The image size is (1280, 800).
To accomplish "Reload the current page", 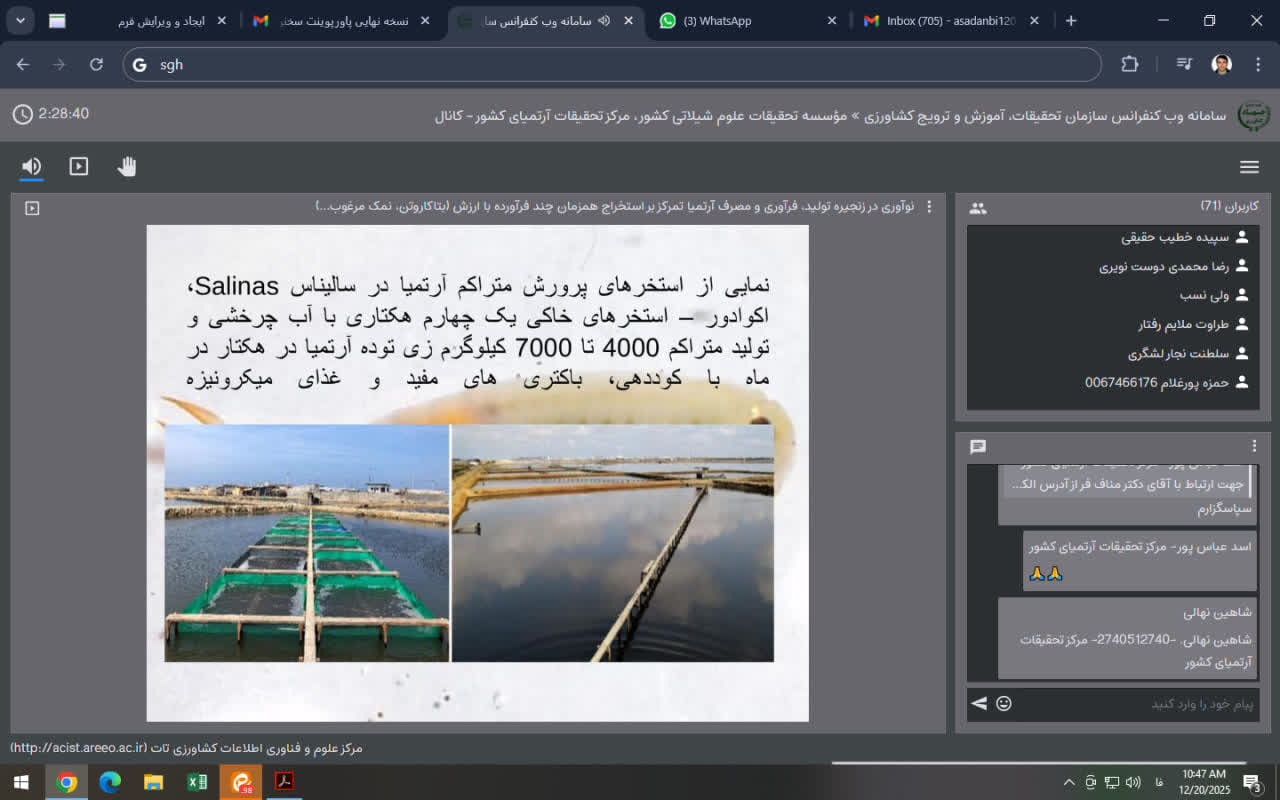I will coord(96,64).
